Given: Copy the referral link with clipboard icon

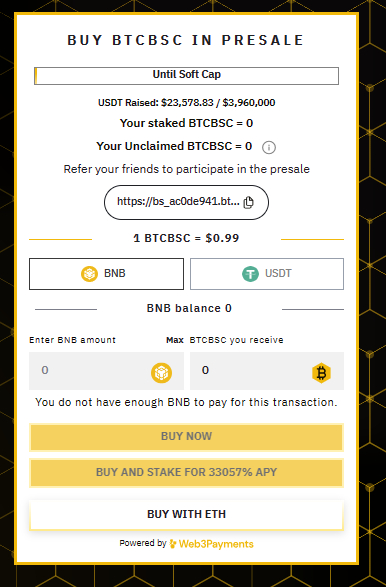Looking at the screenshot, I should (248, 202).
